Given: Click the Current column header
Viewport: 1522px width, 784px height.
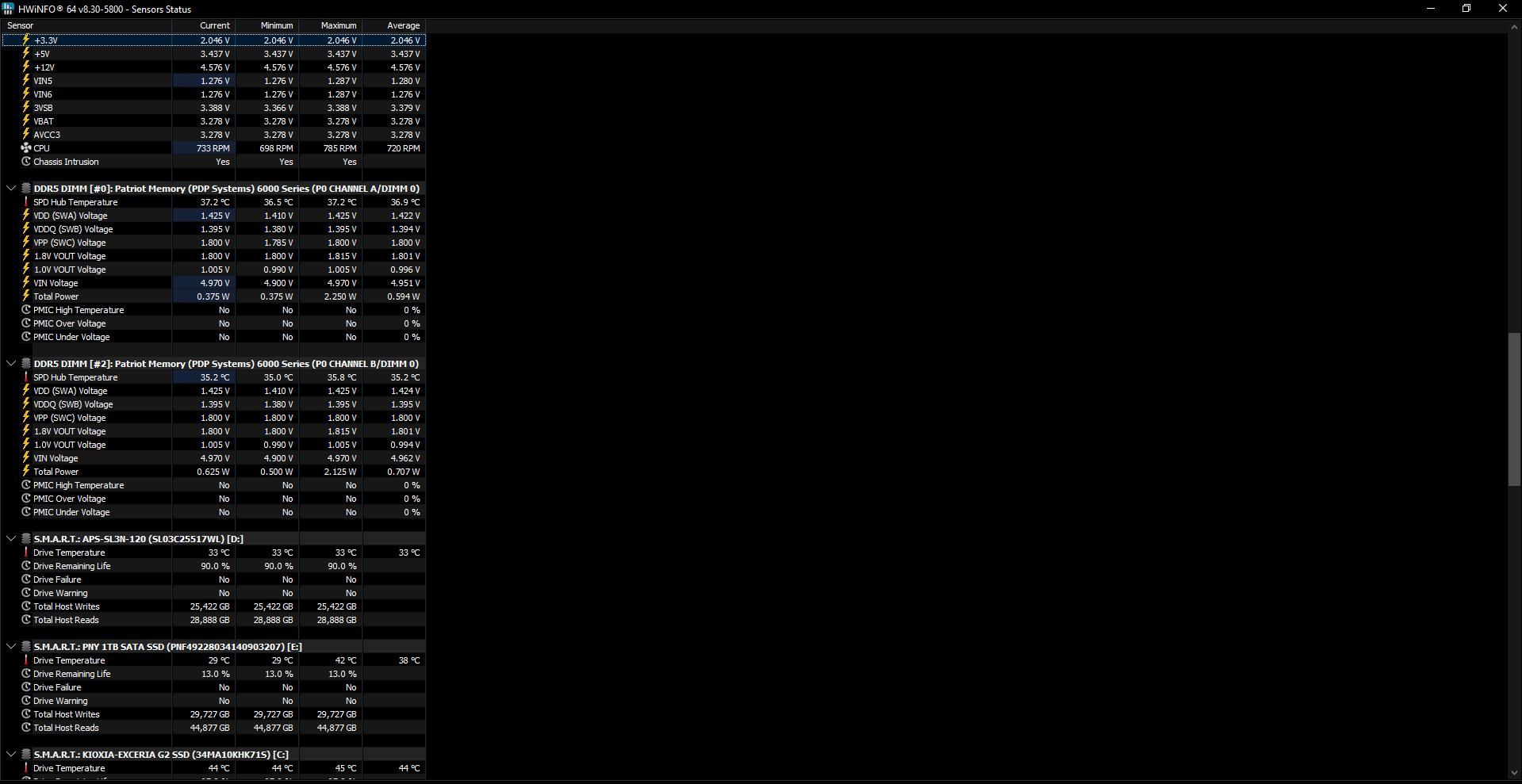Looking at the screenshot, I should [x=204, y=25].
